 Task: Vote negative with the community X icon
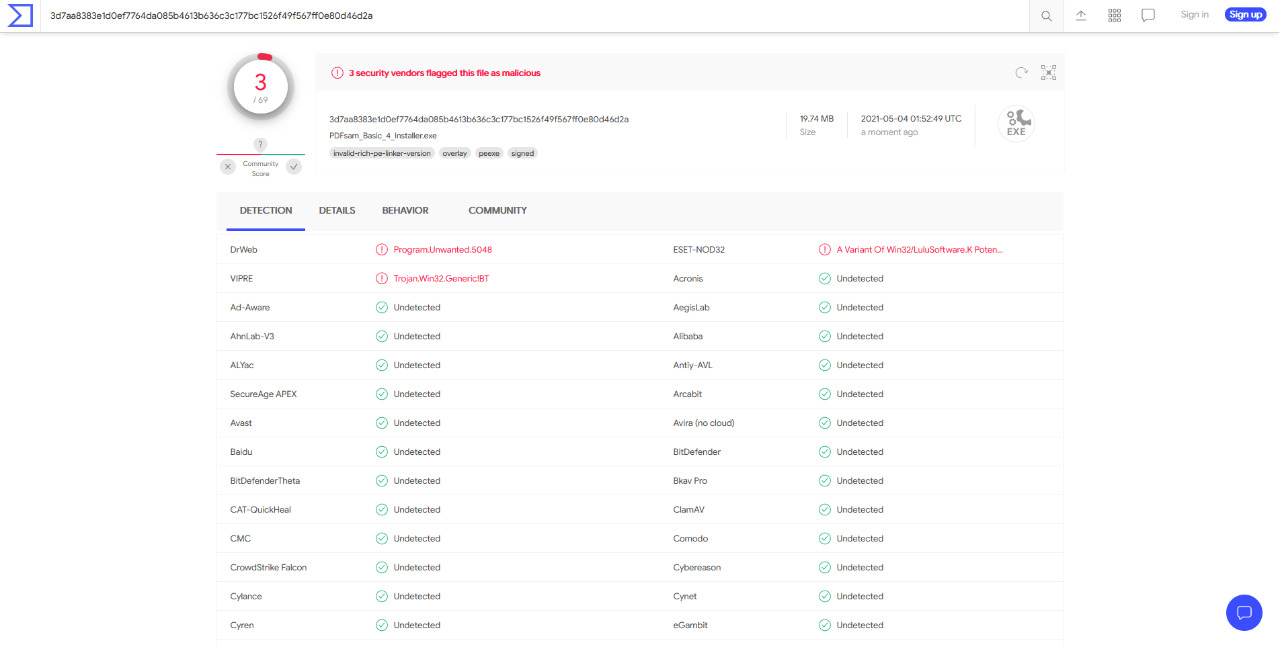coord(228,167)
